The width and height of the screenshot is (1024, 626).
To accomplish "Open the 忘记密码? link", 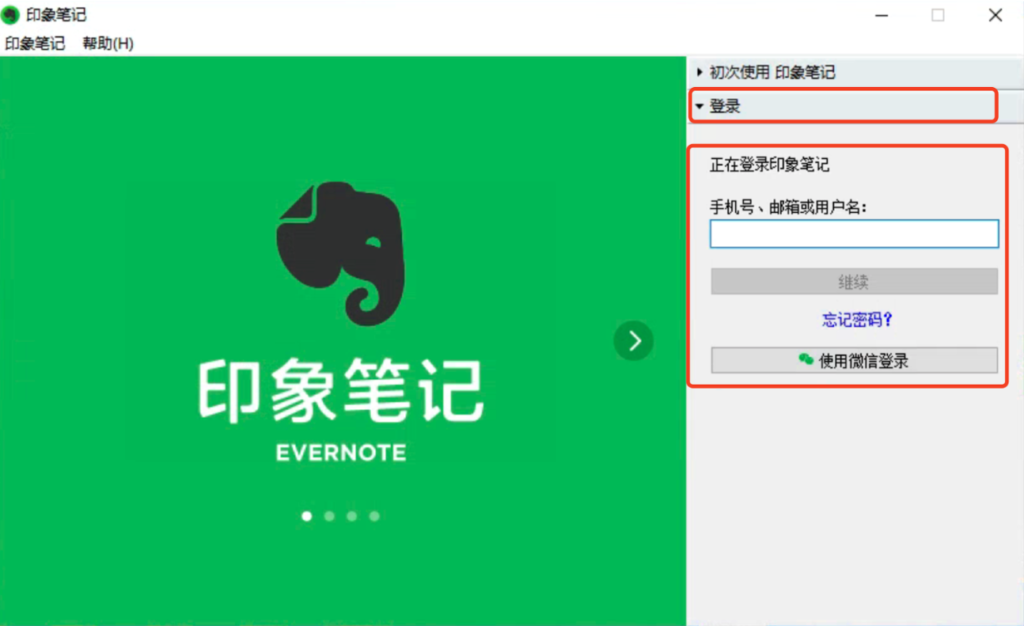I will pos(857,319).
